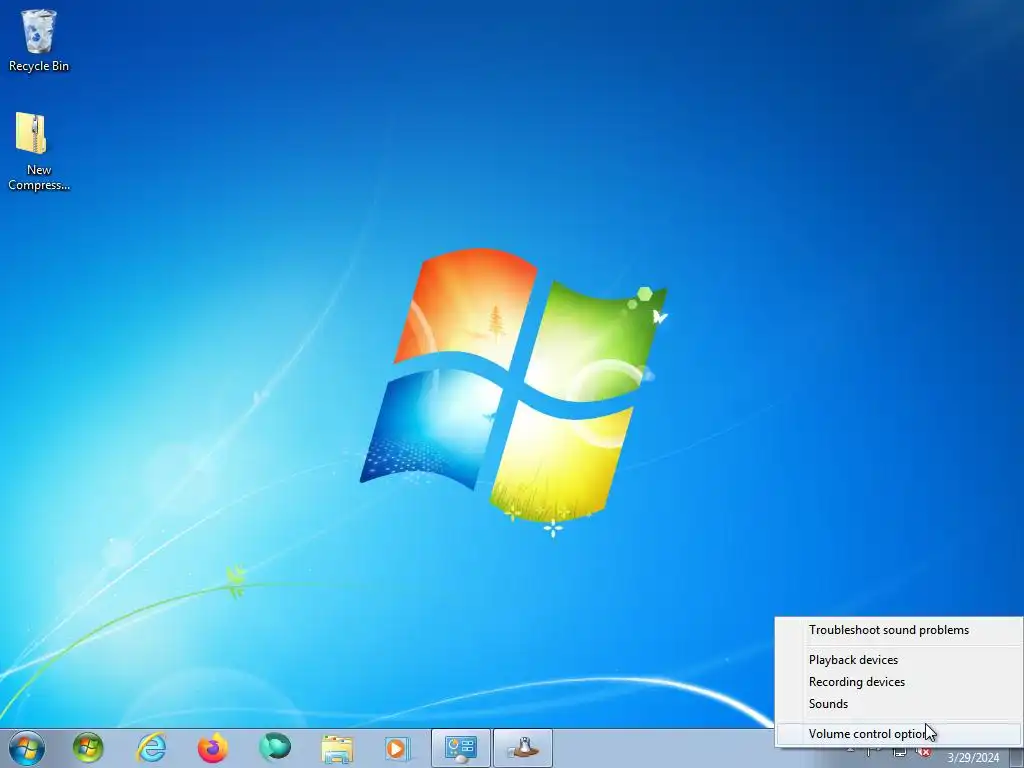Click the muted volume tray icon
The image size is (1024, 768).
pyautogui.click(x=923, y=752)
